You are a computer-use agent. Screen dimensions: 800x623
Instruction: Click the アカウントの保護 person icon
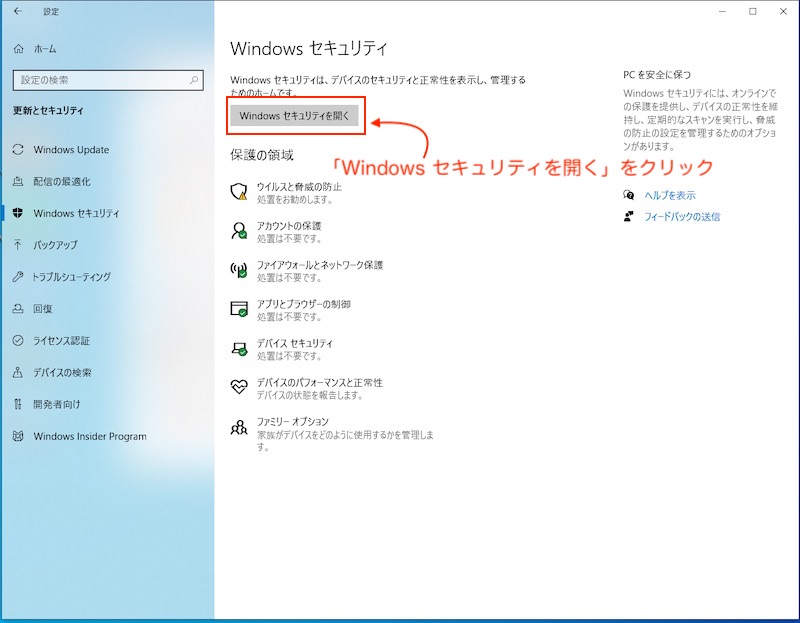coord(239,231)
